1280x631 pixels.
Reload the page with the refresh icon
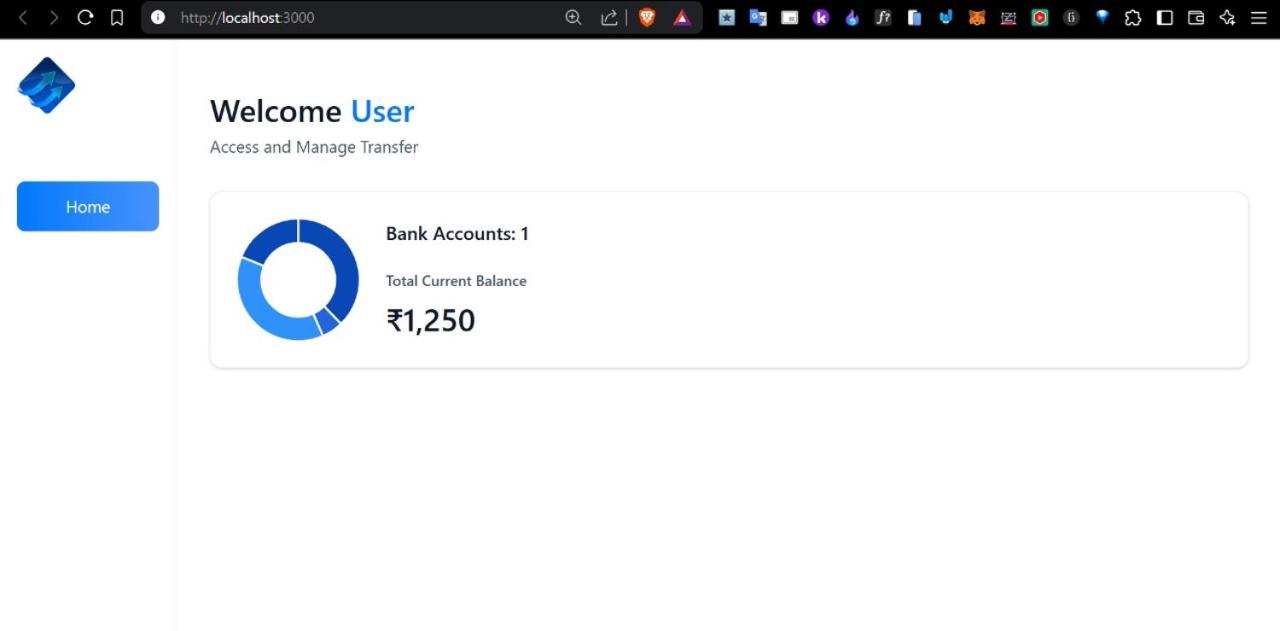pos(85,17)
